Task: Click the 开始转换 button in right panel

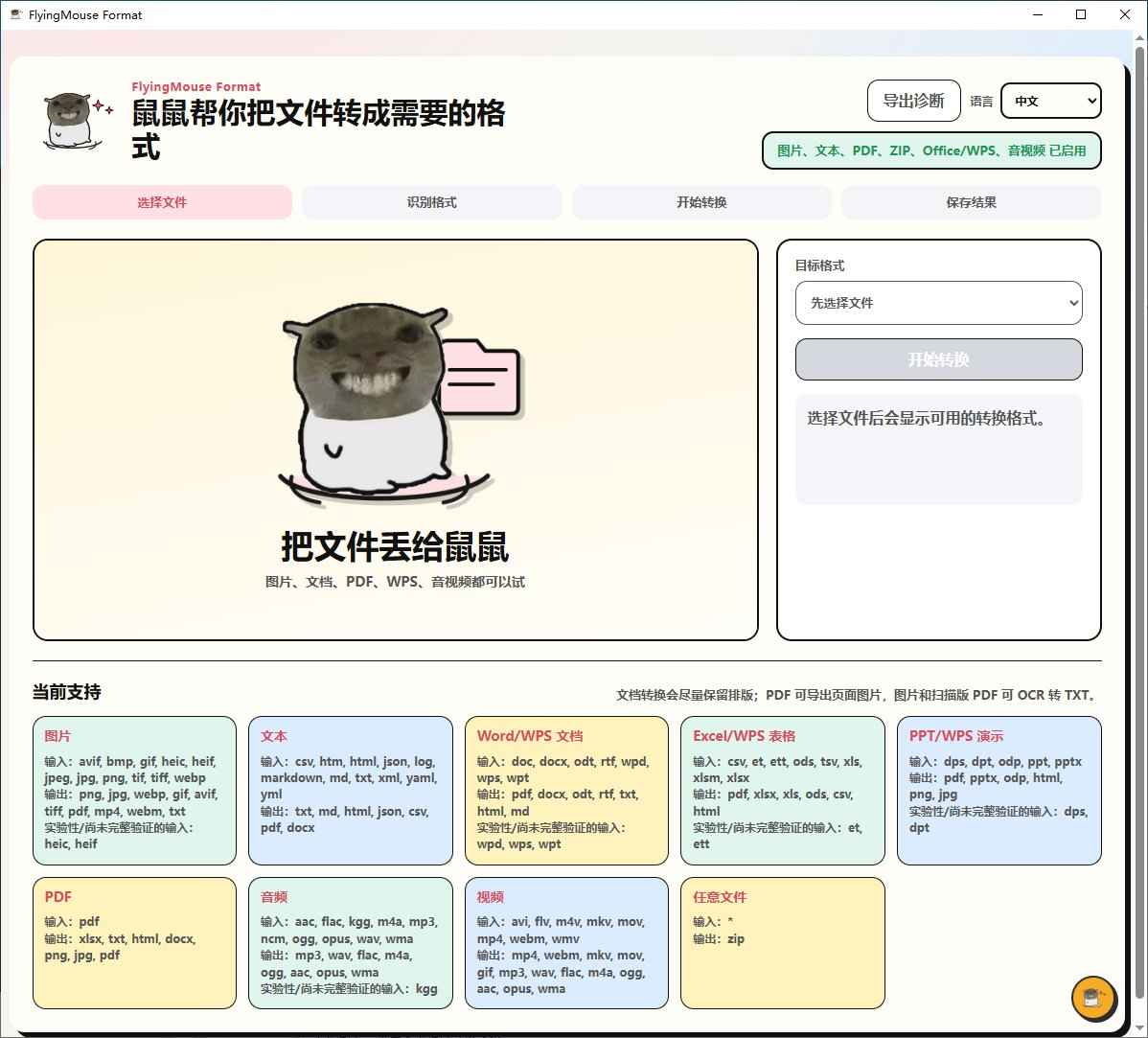Action: pyautogui.click(x=938, y=359)
